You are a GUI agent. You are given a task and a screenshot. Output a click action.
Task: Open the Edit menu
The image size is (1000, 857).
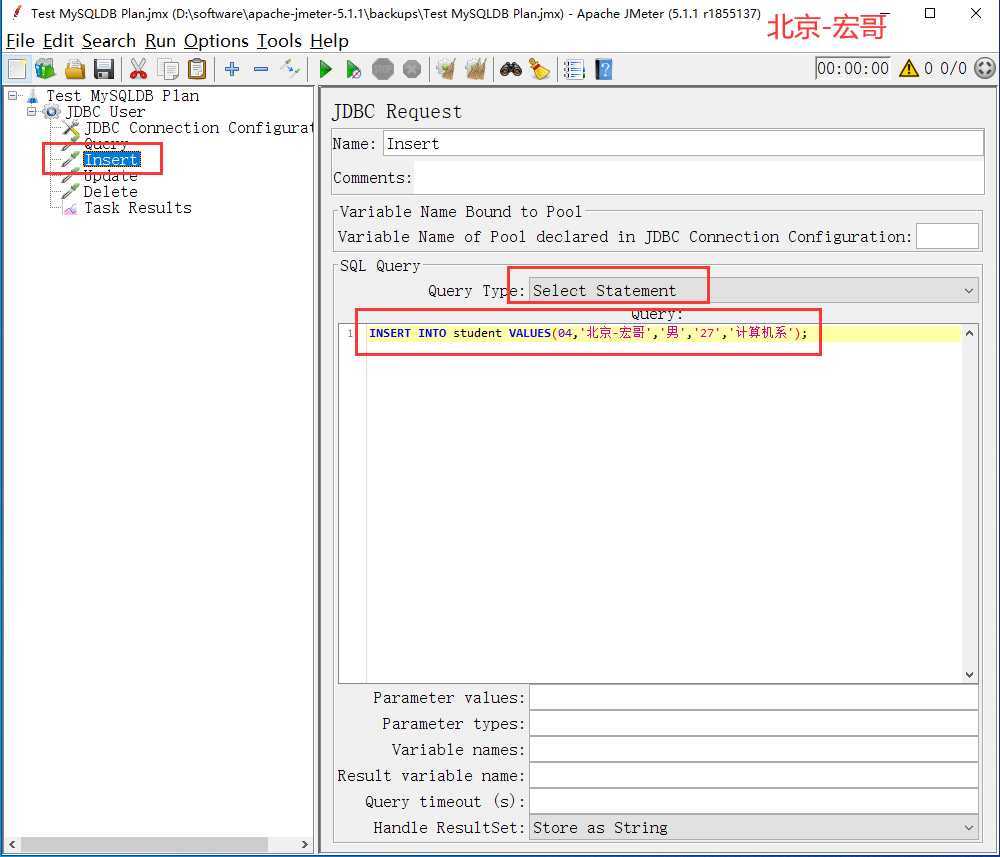(58, 41)
